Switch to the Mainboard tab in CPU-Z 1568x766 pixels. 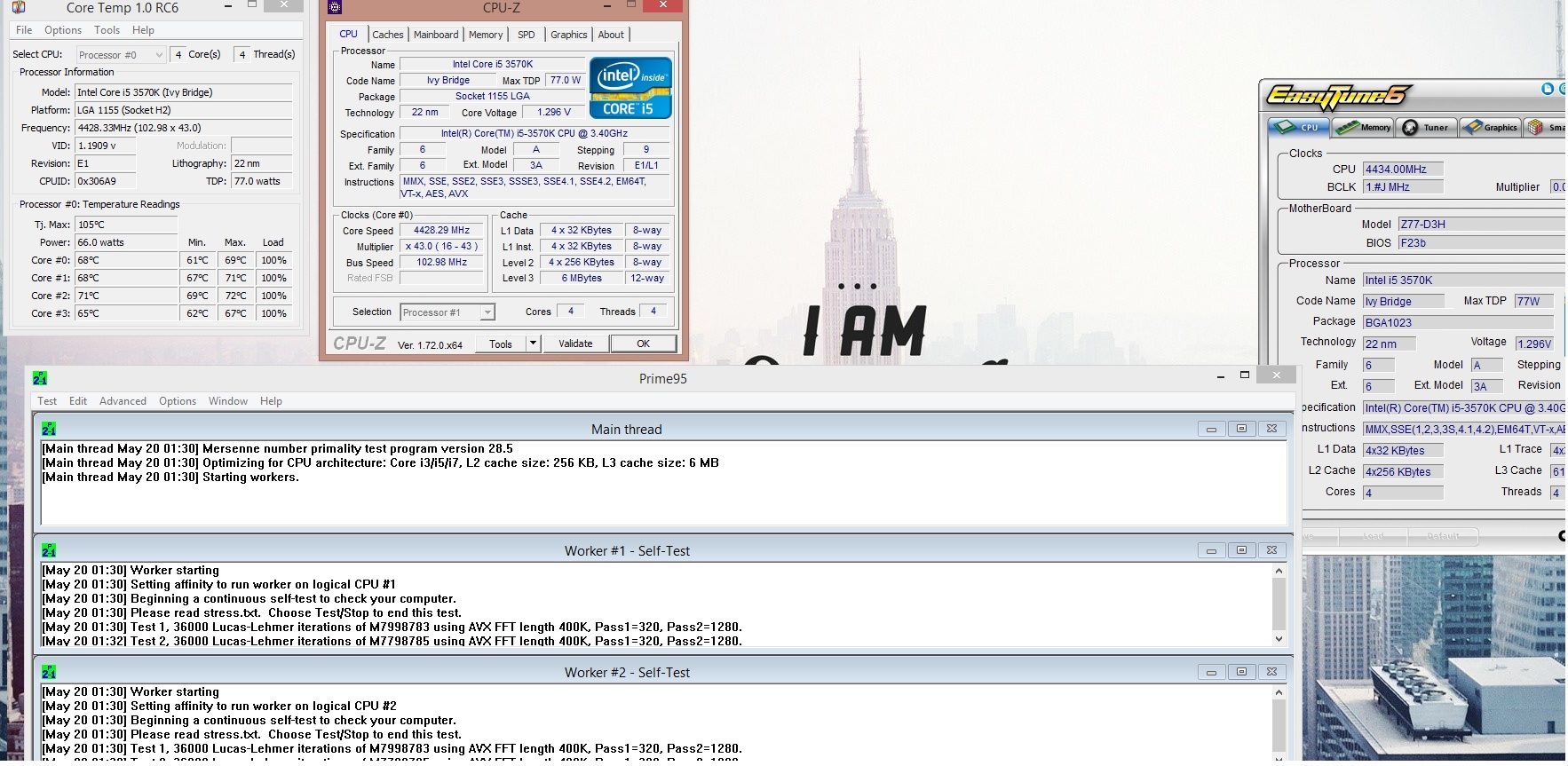click(x=436, y=35)
